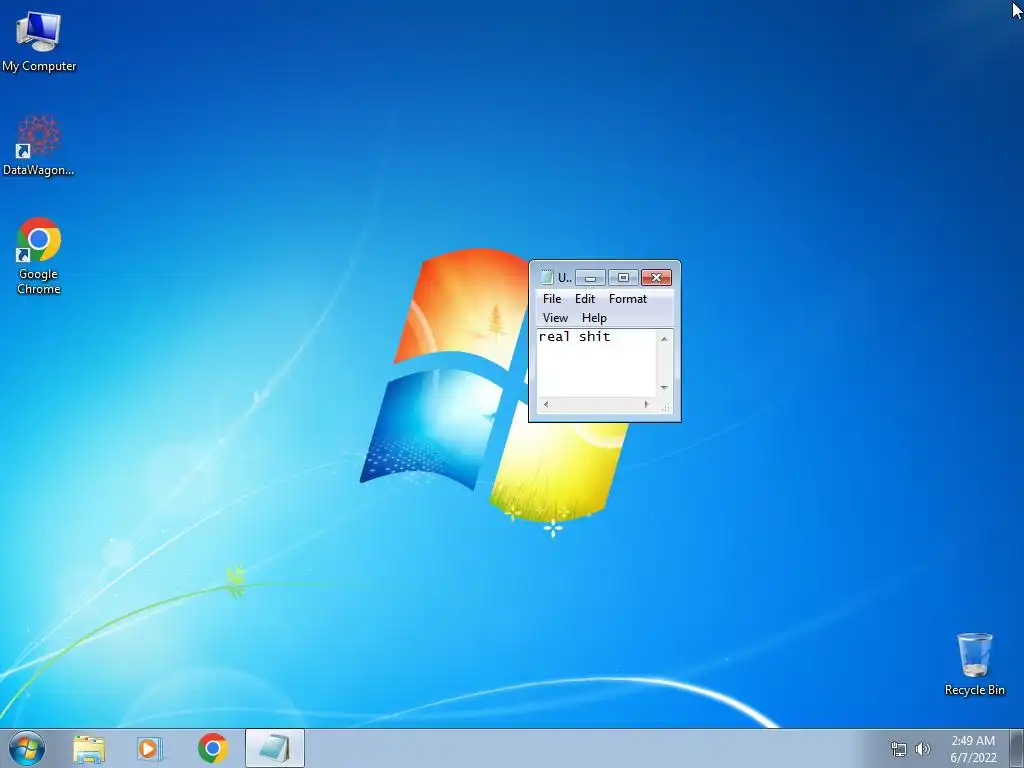Maximize the Notepad window

click(x=623, y=278)
